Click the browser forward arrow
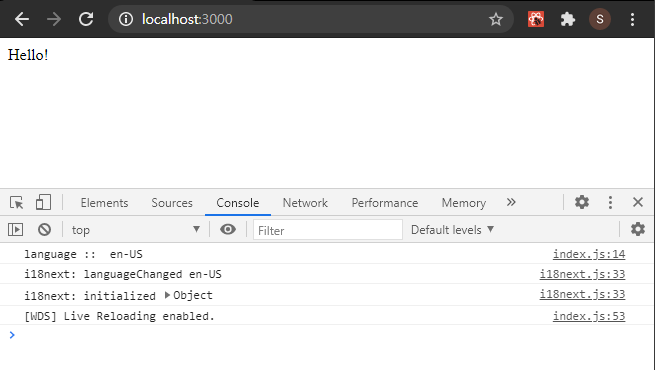655x370 pixels. (x=54, y=19)
